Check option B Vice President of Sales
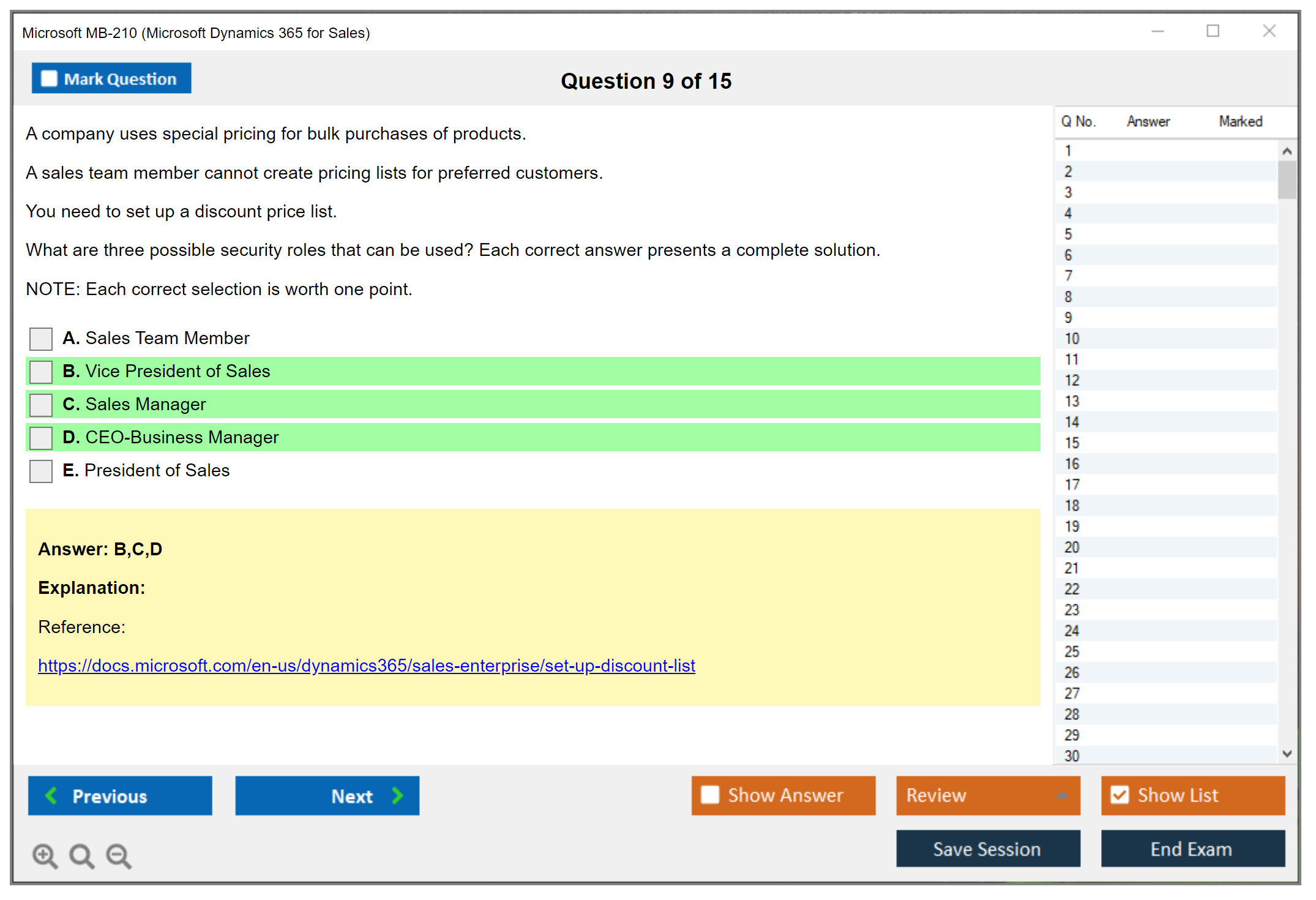This screenshot has height=900, width=1316. coord(41,372)
